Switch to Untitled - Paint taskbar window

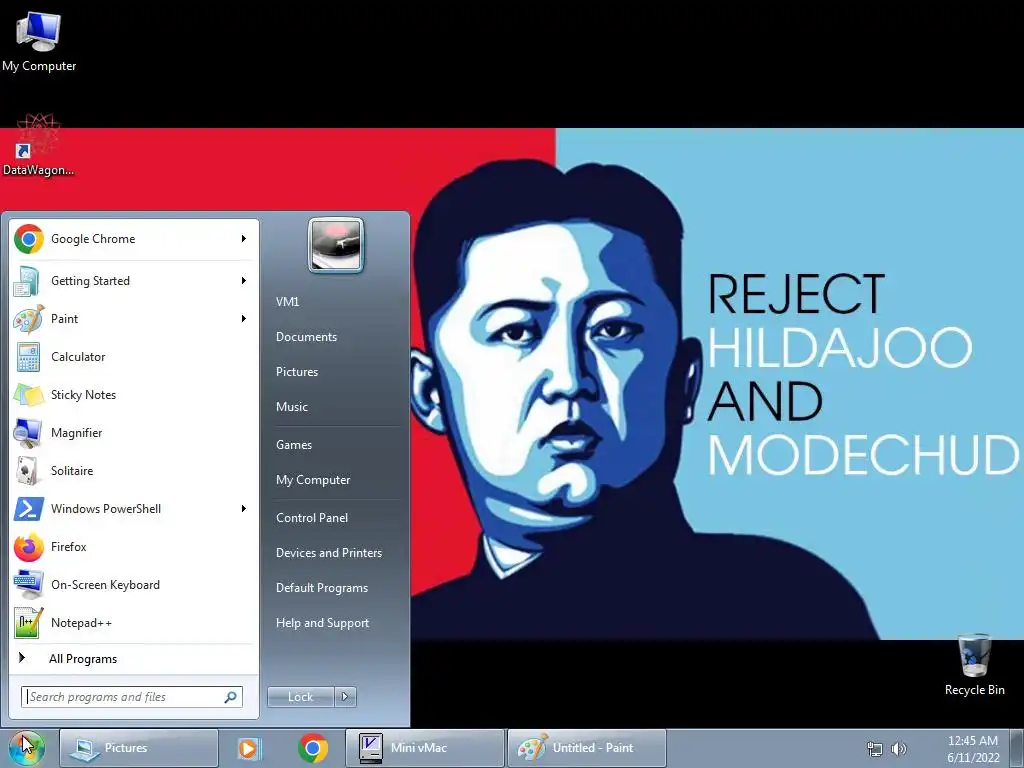586,748
